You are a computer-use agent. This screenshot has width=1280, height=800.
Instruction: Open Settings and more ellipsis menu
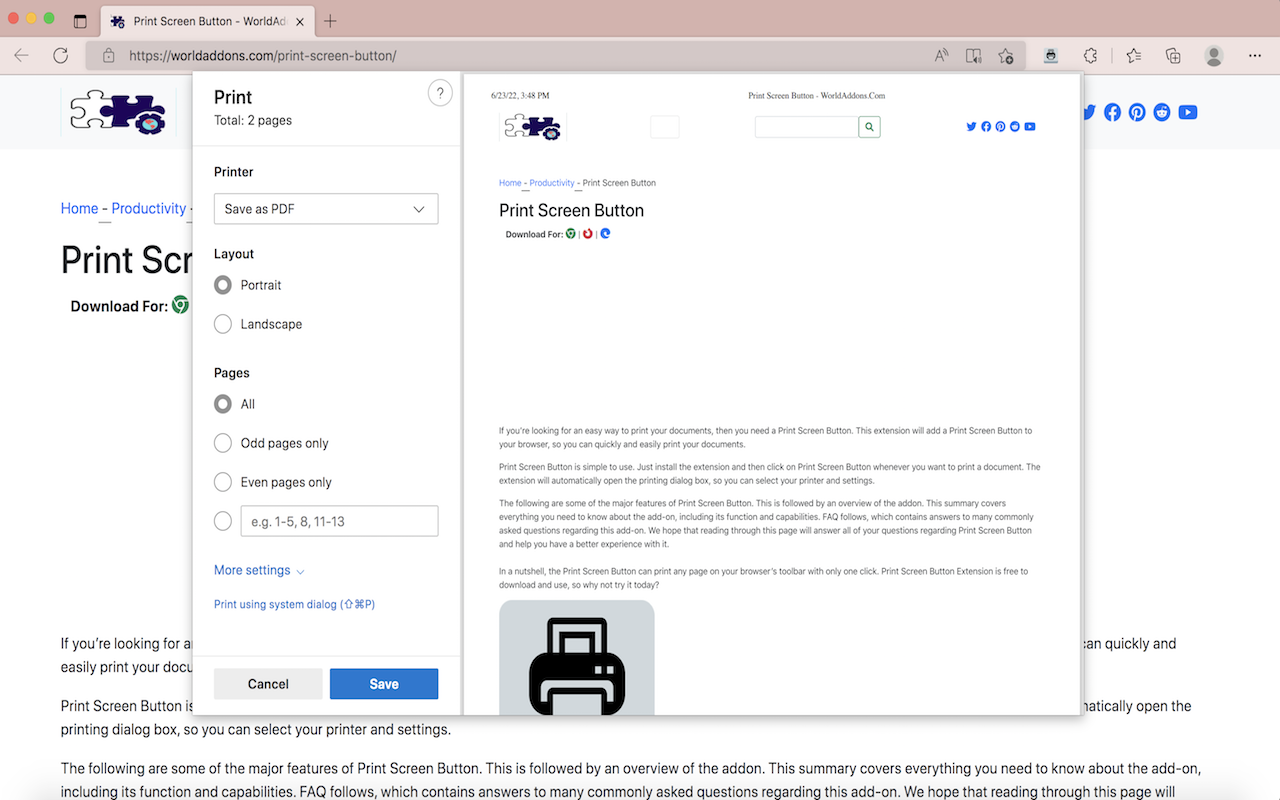click(1254, 56)
